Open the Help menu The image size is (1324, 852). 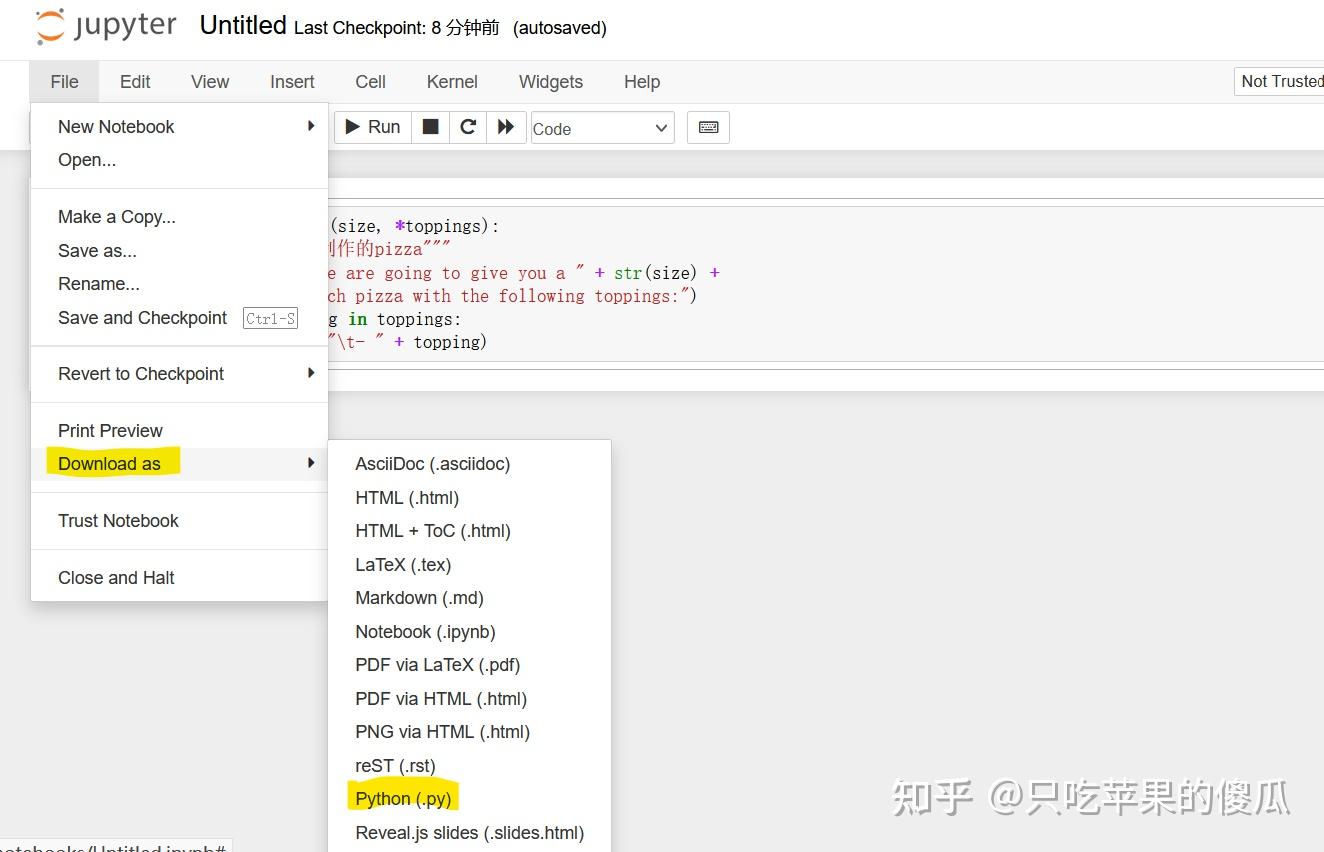point(641,82)
